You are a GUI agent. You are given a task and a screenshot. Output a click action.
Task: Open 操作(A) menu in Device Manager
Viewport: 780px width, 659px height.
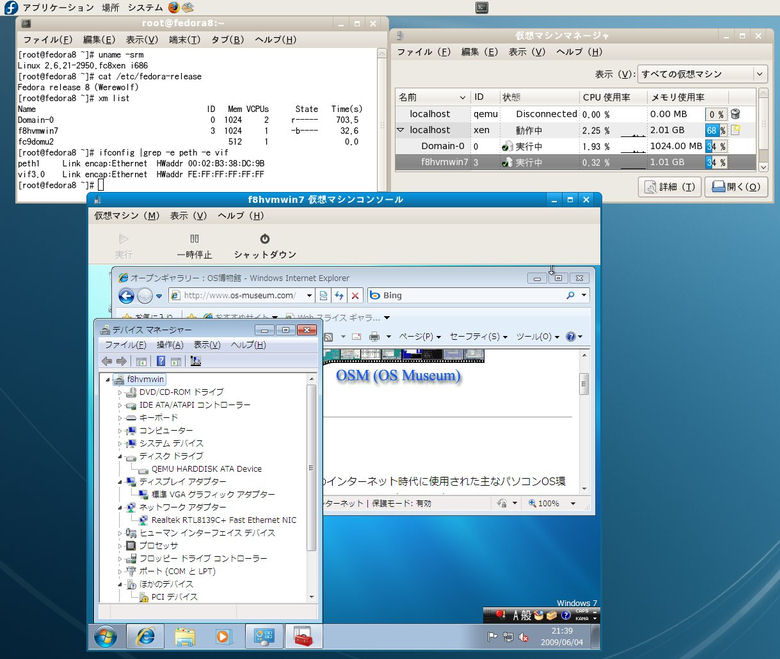(170, 345)
